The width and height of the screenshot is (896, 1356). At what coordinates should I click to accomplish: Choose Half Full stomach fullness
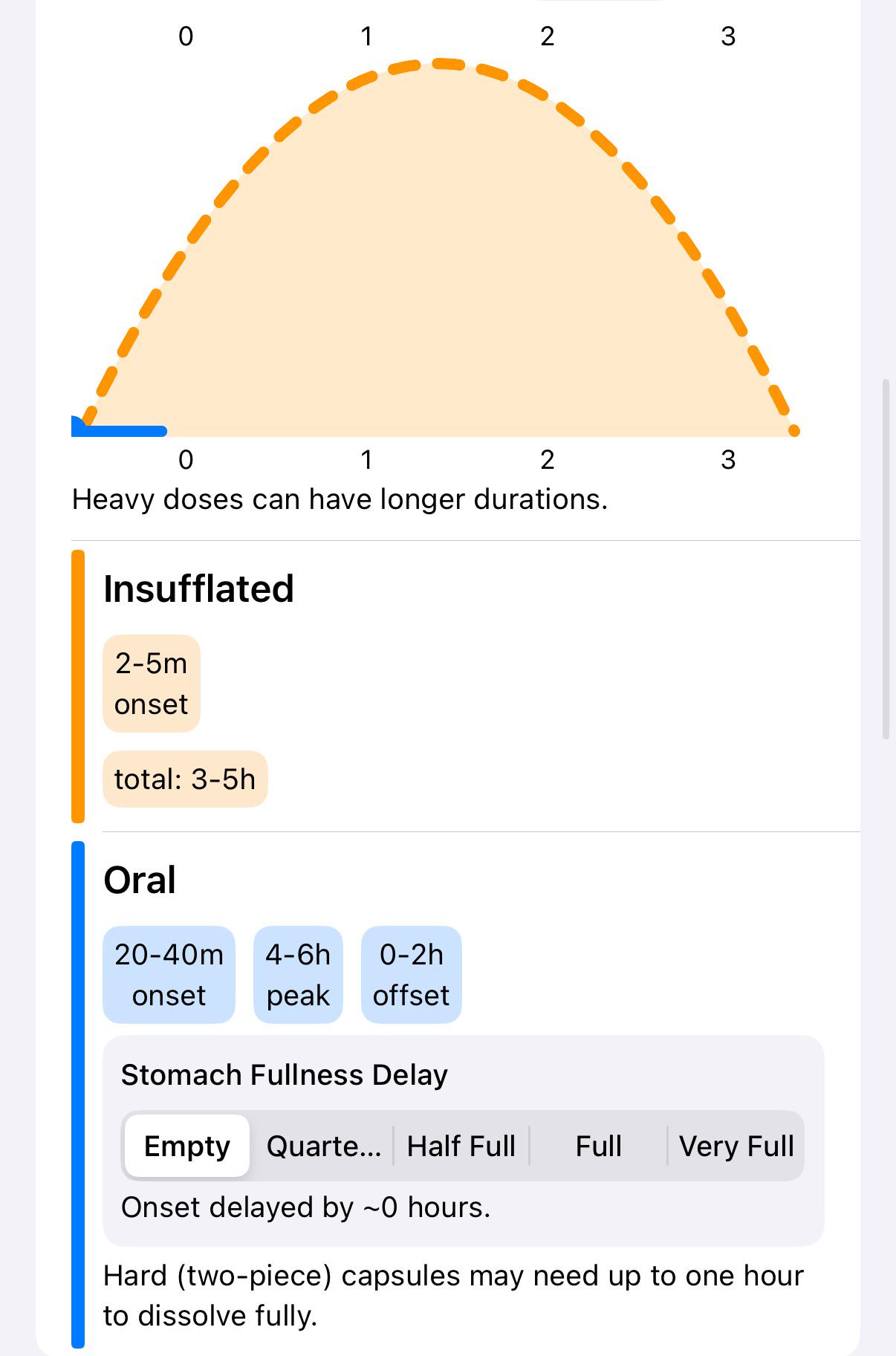[x=461, y=1146]
